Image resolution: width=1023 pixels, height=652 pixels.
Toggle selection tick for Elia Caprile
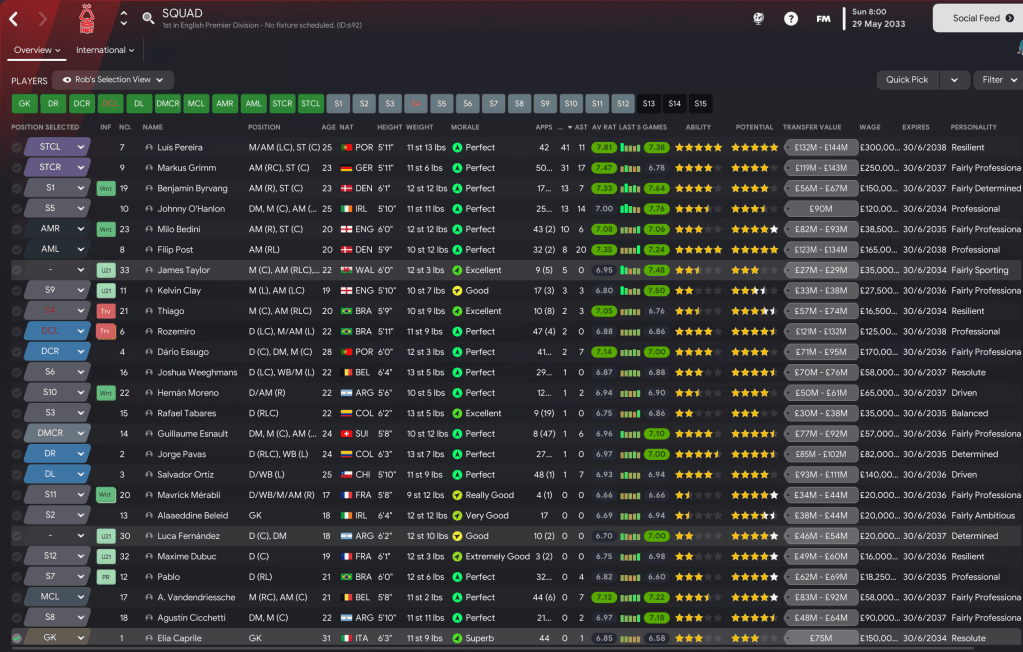16,638
